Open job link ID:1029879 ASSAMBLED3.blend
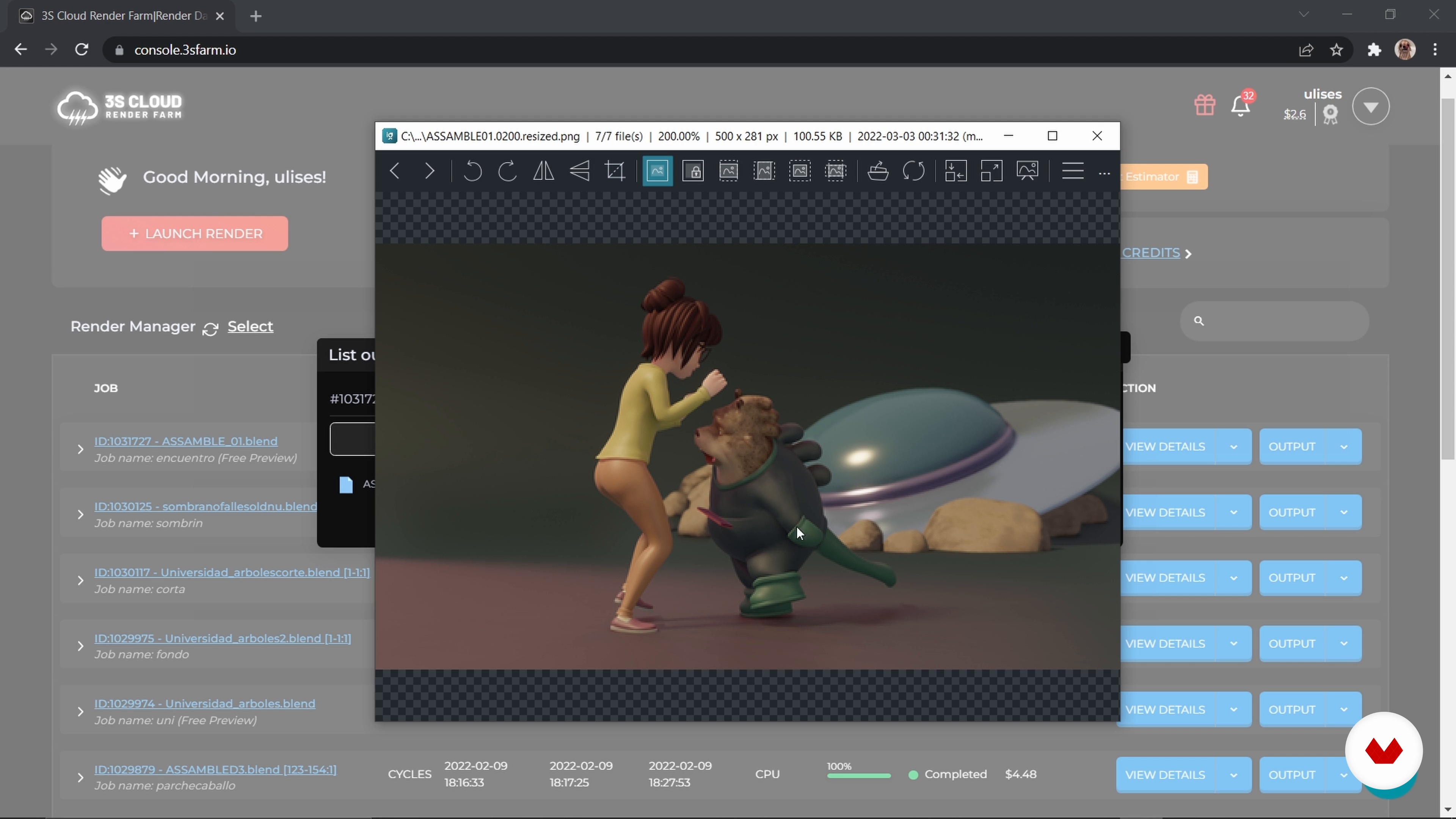Viewport: 1456px width, 819px height. pyautogui.click(x=215, y=769)
